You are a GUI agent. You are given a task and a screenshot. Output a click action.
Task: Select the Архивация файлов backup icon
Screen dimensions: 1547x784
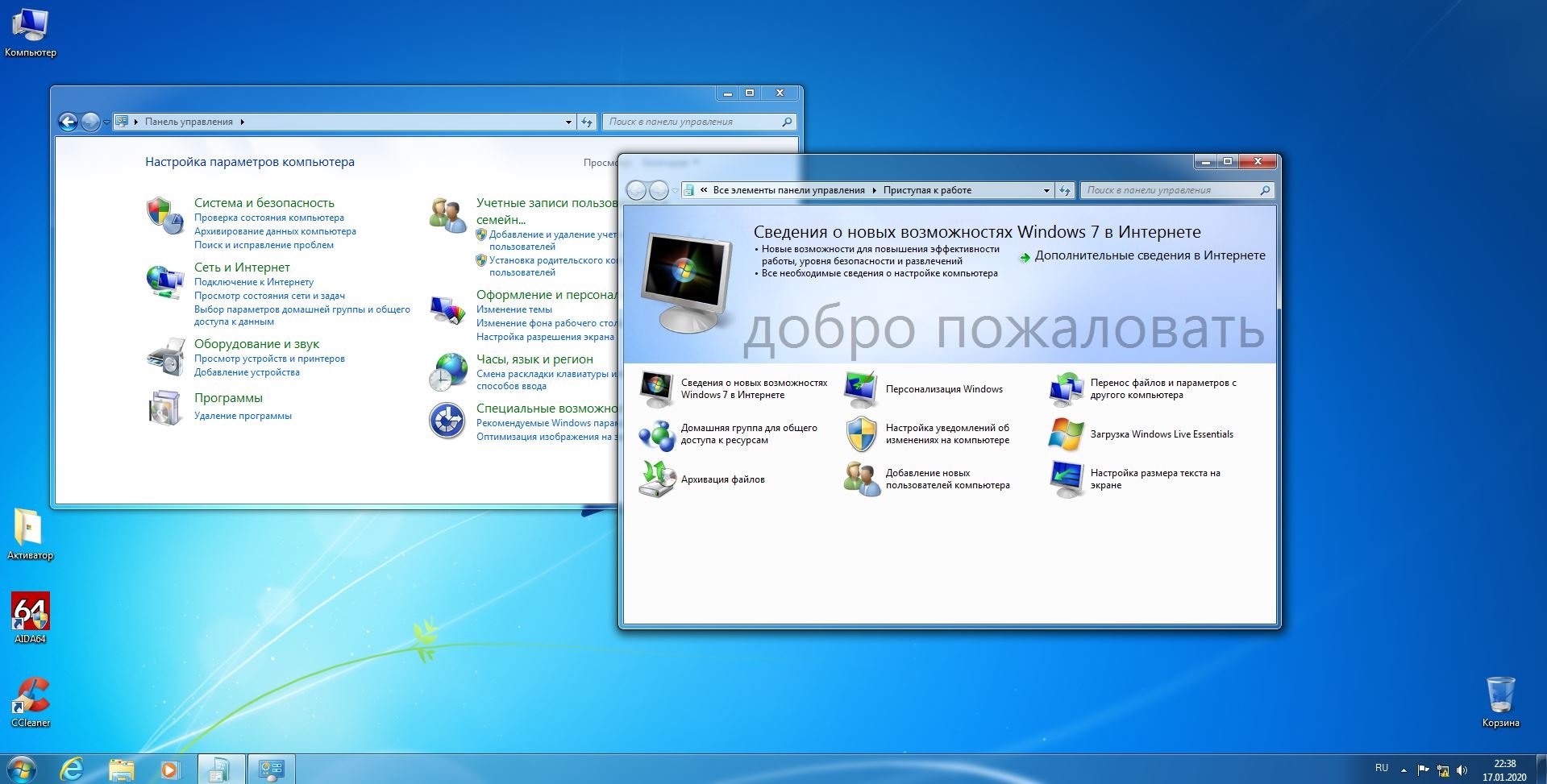pyautogui.click(x=657, y=479)
